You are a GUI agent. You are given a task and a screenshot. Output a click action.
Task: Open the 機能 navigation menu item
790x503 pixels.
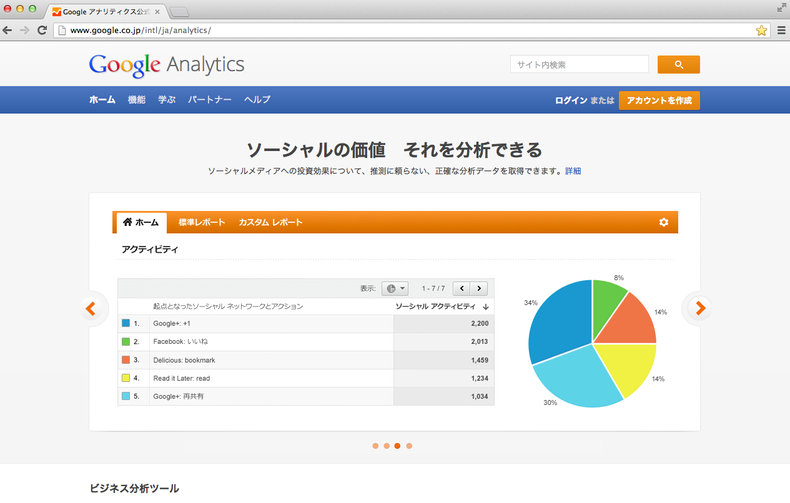click(x=136, y=100)
